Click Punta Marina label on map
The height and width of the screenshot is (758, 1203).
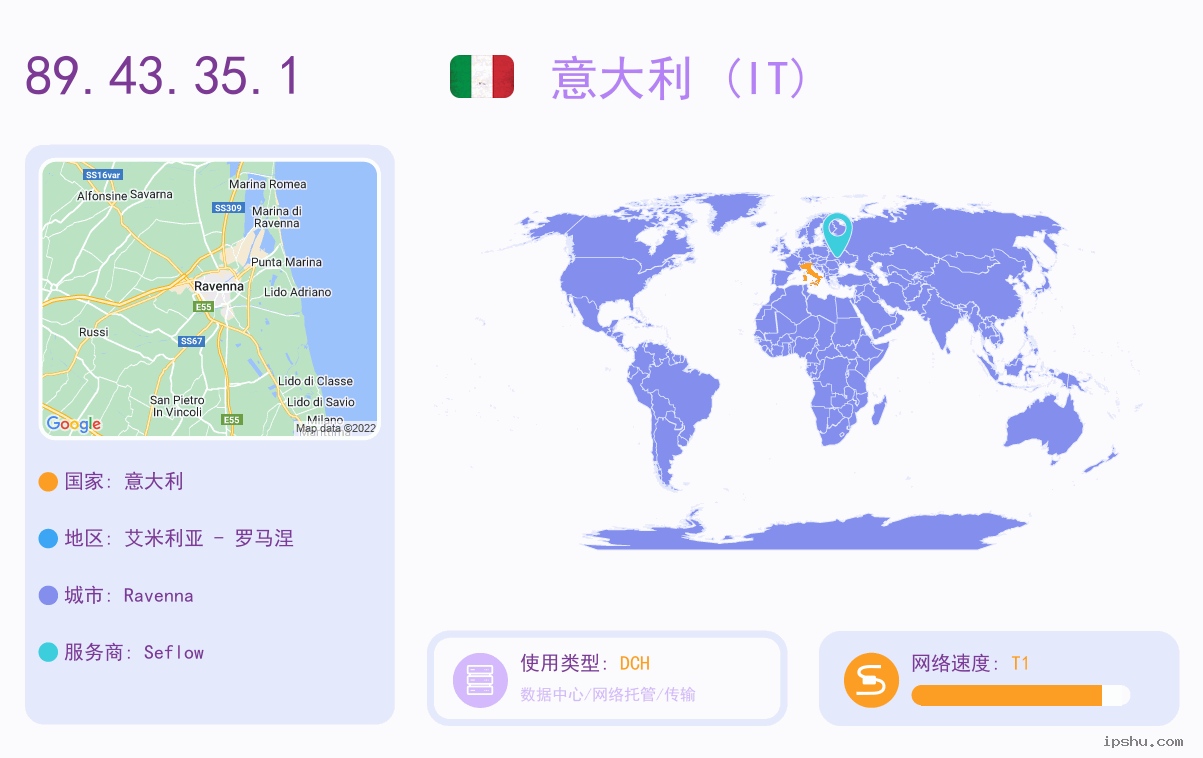287,262
